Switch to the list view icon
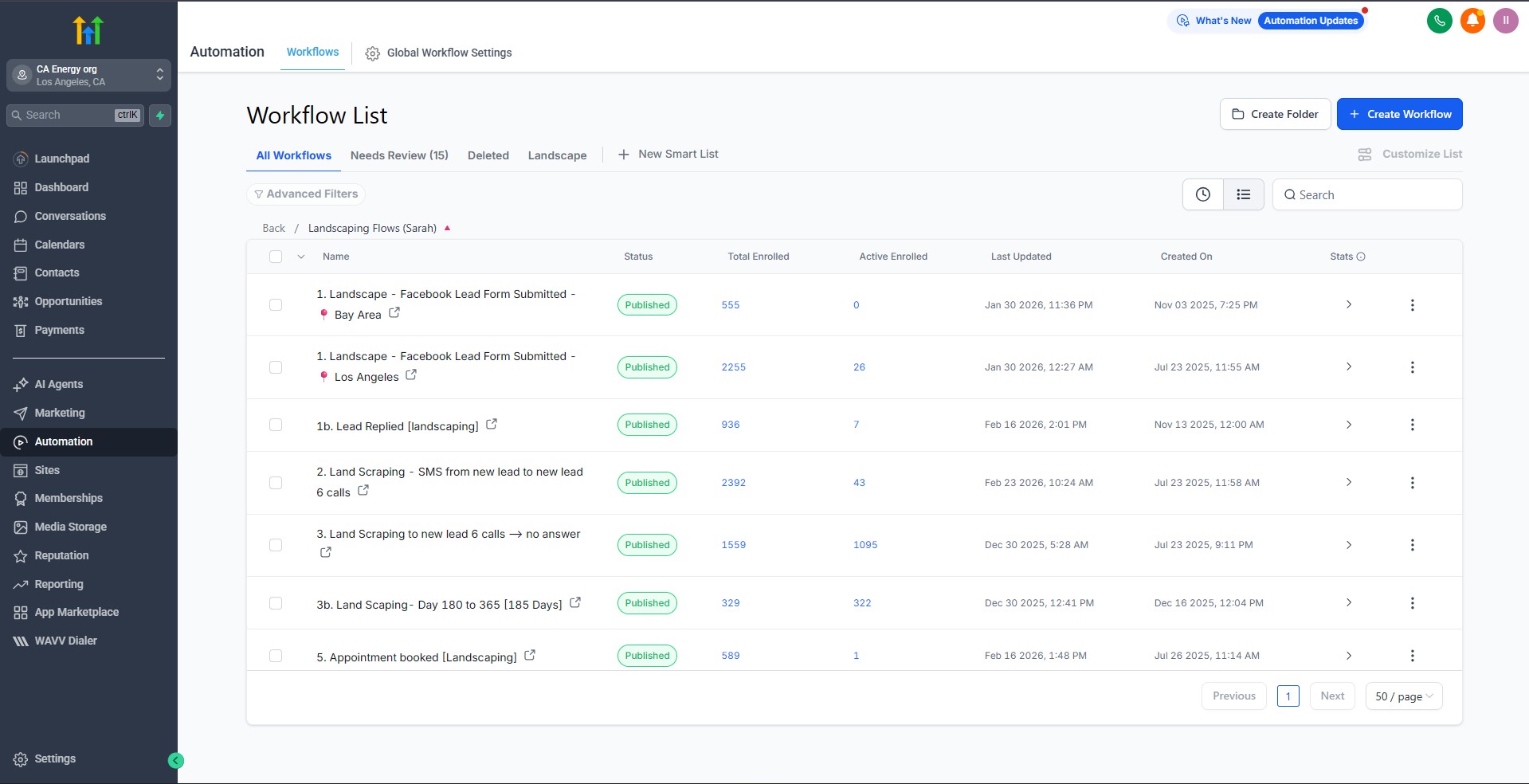 pos(1243,194)
